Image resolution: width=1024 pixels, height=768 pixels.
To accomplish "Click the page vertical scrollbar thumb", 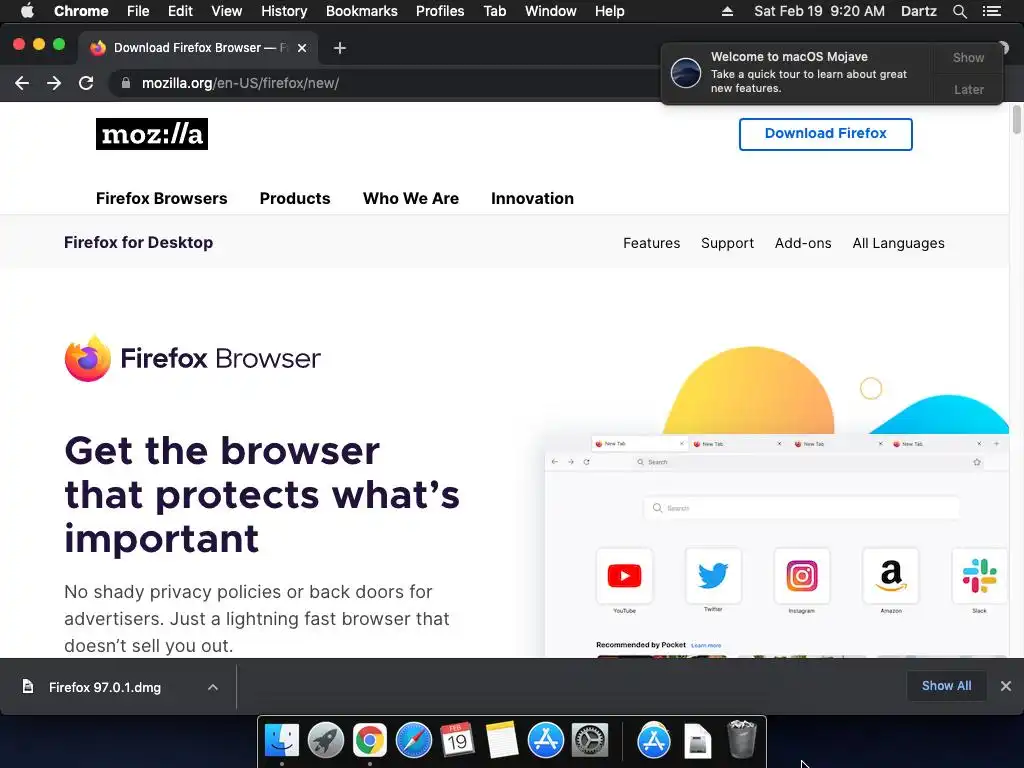I will (x=1016, y=120).
